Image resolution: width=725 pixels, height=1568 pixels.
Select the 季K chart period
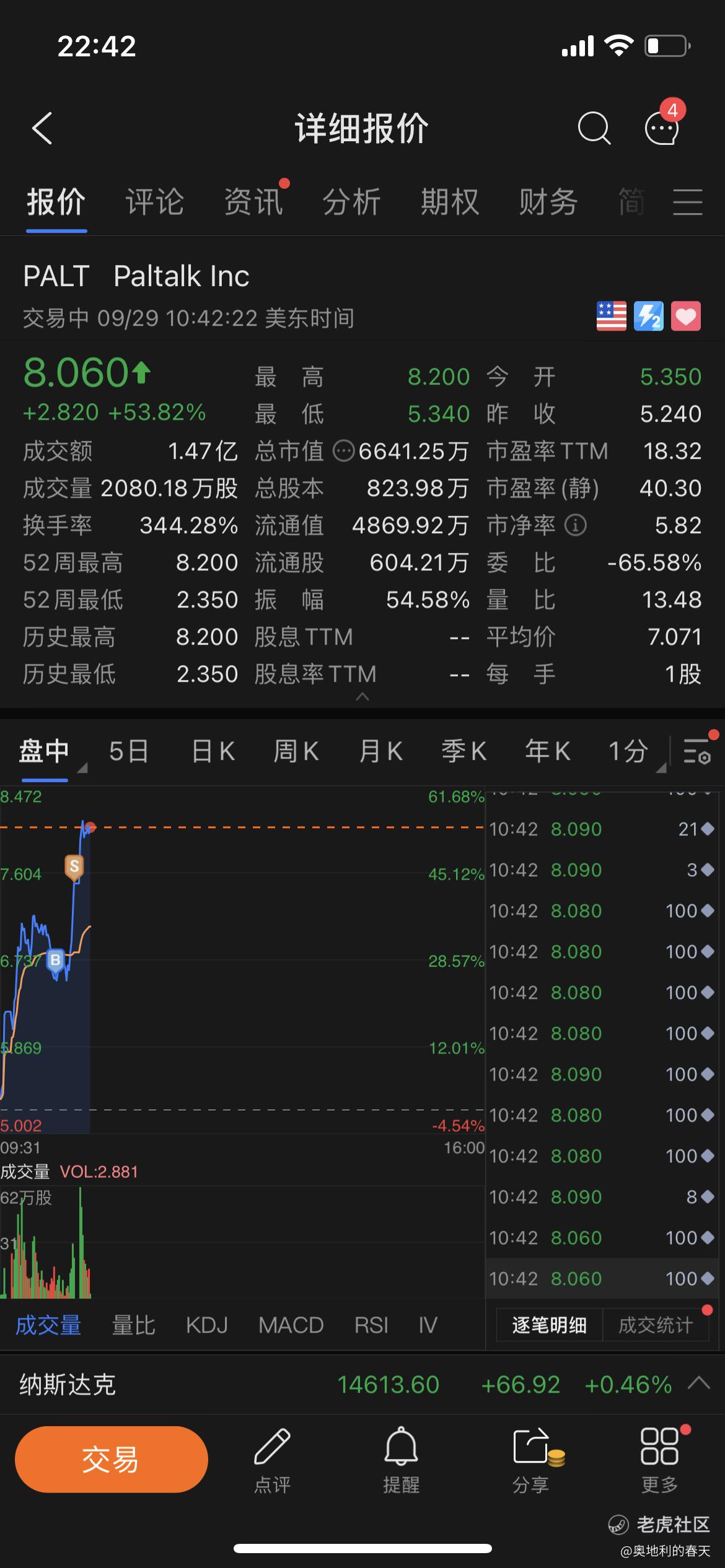464,751
